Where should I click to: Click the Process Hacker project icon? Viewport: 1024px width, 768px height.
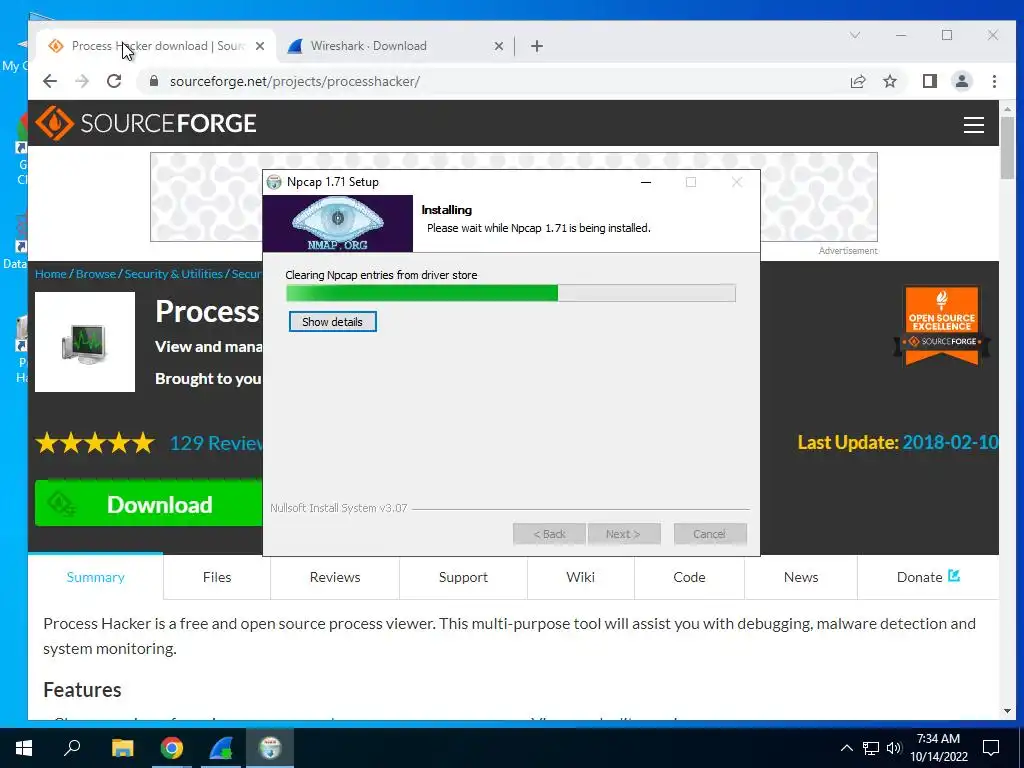tap(85, 342)
